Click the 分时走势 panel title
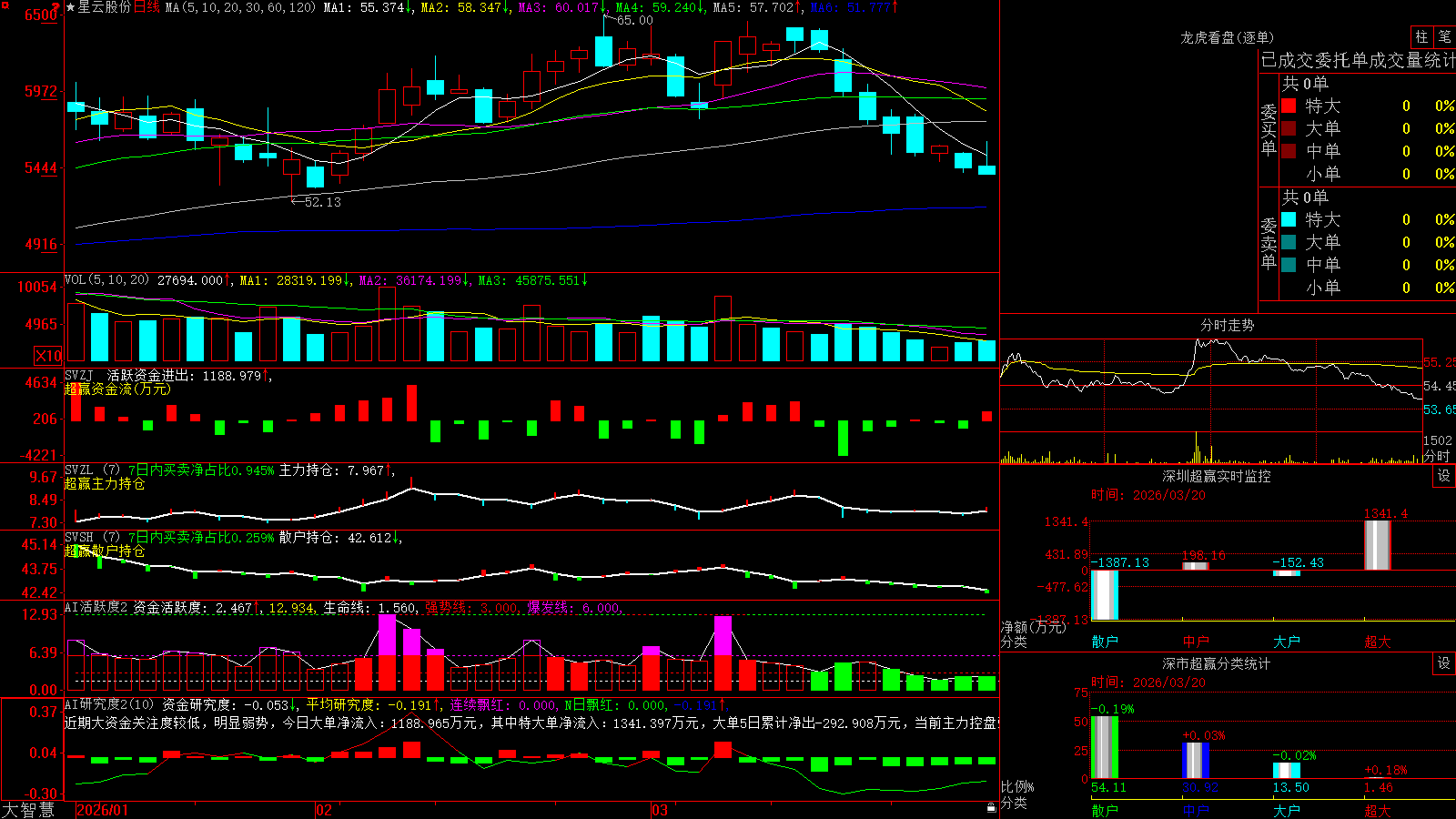The width and height of the screenshot is (1456, 819). point(1227,325)
